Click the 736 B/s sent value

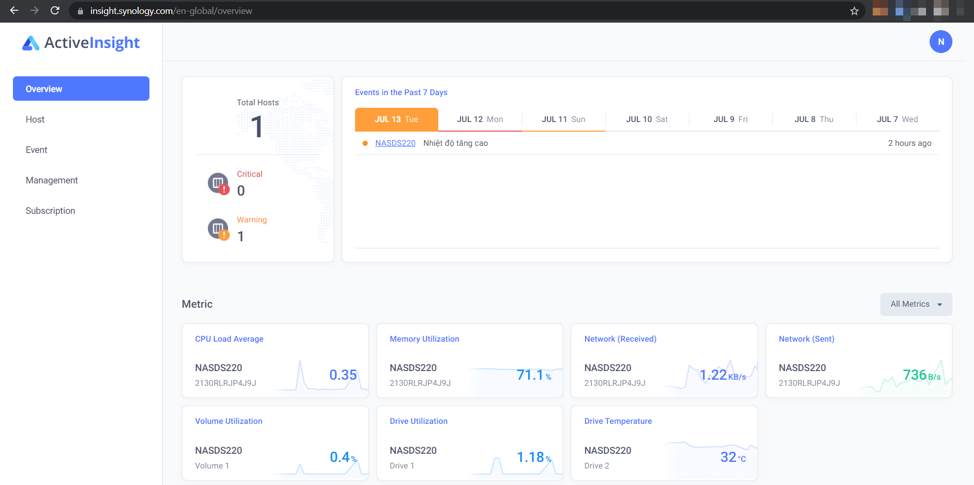(x=922, y=375)
